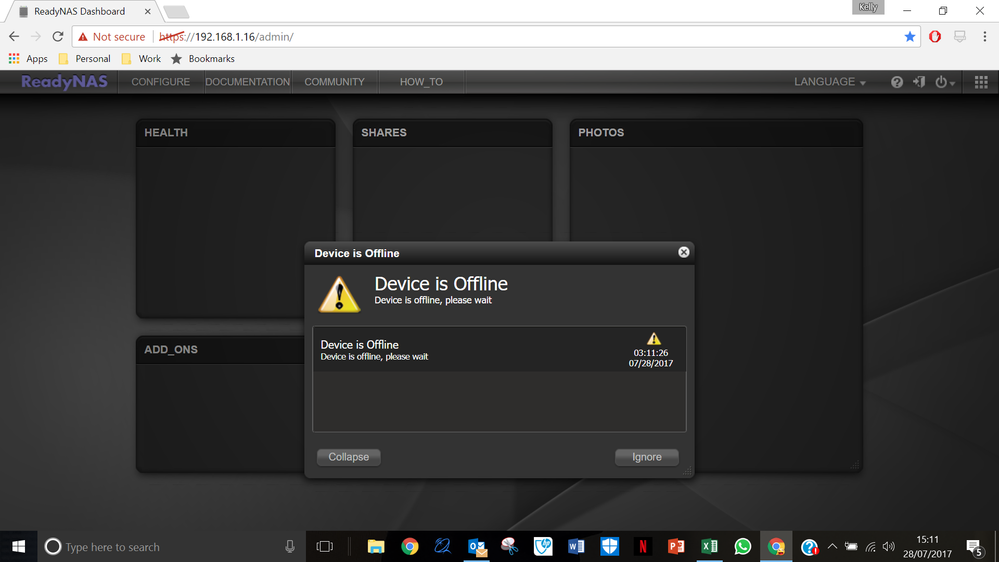Viewport: 999px width, 562px height.
Task: Click the Not secure warning indicator
Action: click(111, 37)
